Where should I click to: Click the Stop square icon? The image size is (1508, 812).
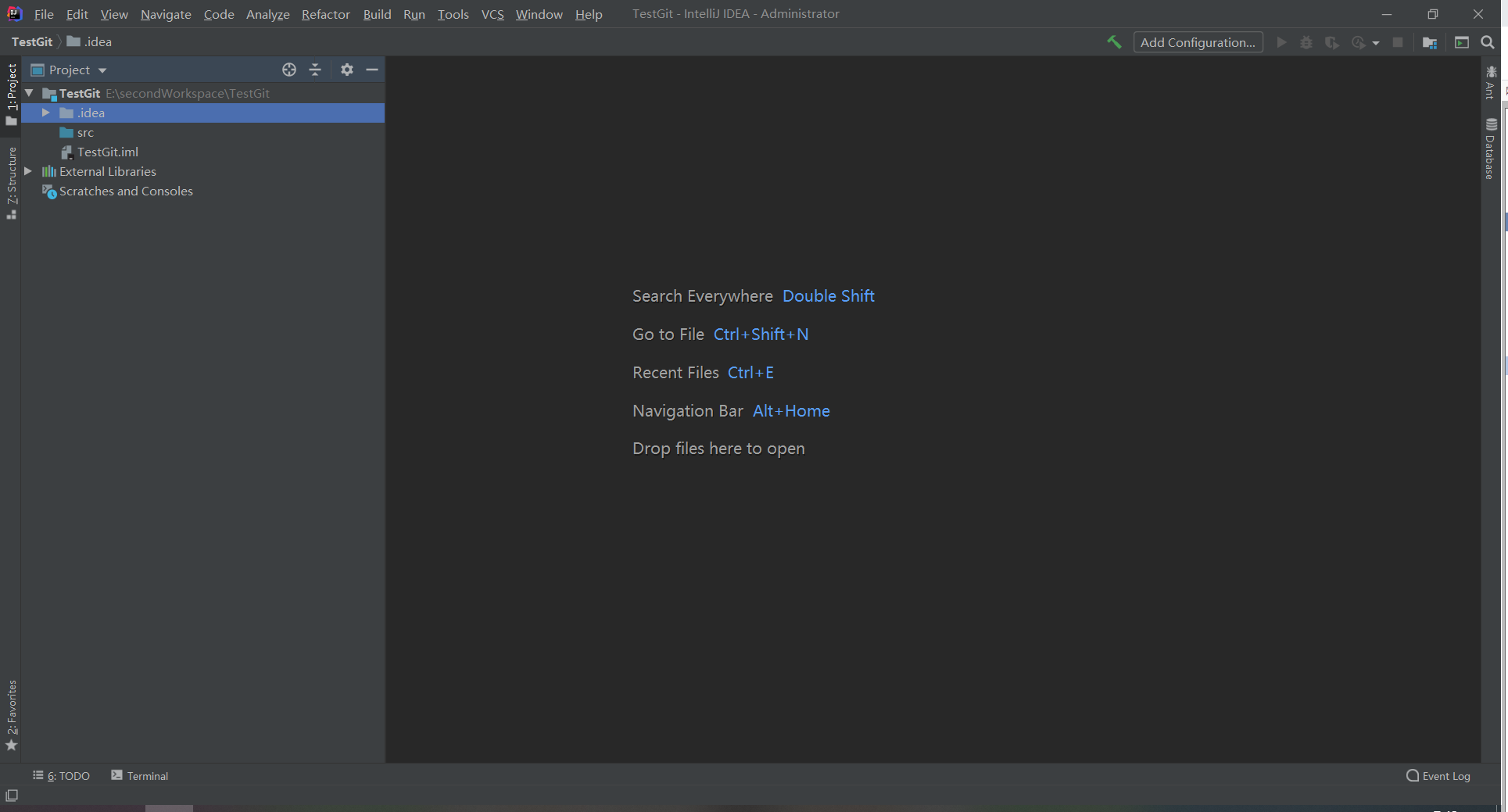coord(1398,42)
